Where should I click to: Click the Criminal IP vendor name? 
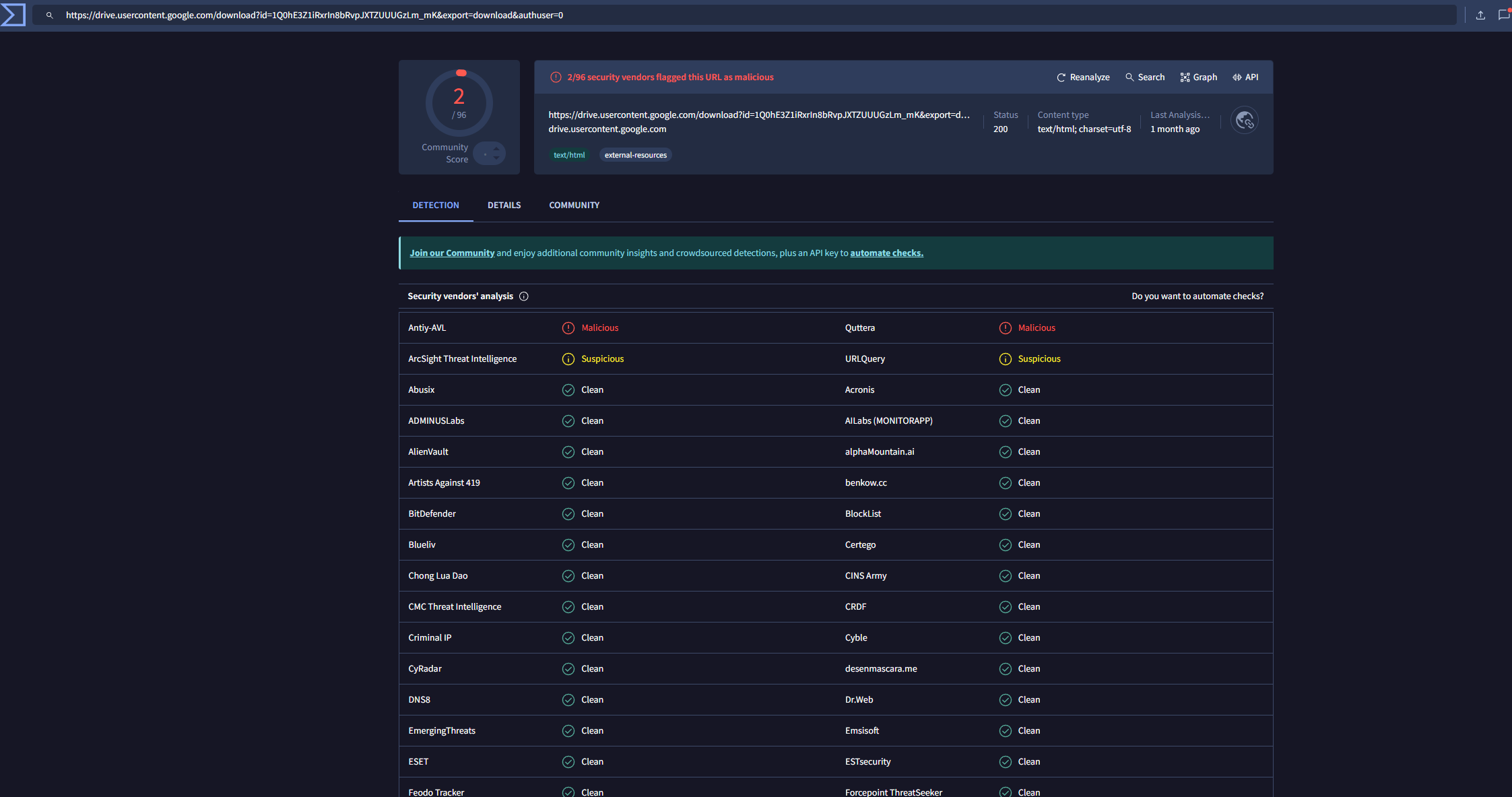point(430,638)
